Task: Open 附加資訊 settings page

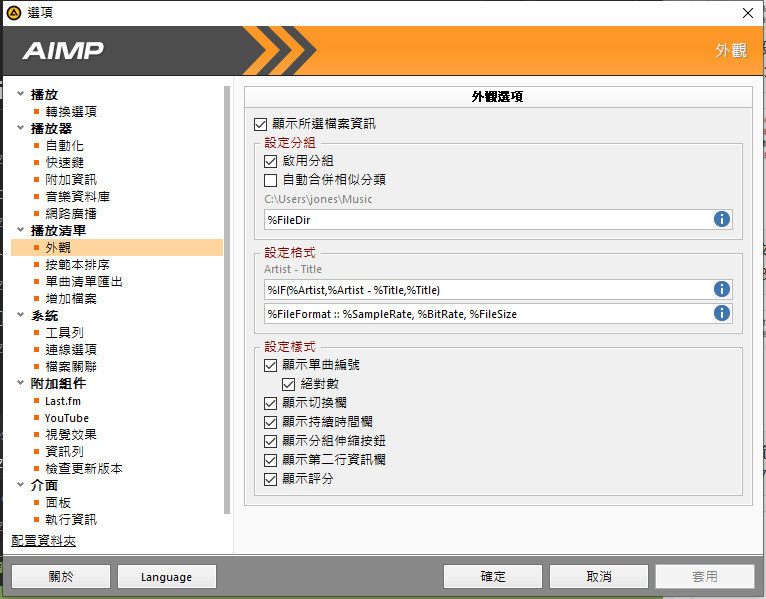Action: (x=71, y=179)
